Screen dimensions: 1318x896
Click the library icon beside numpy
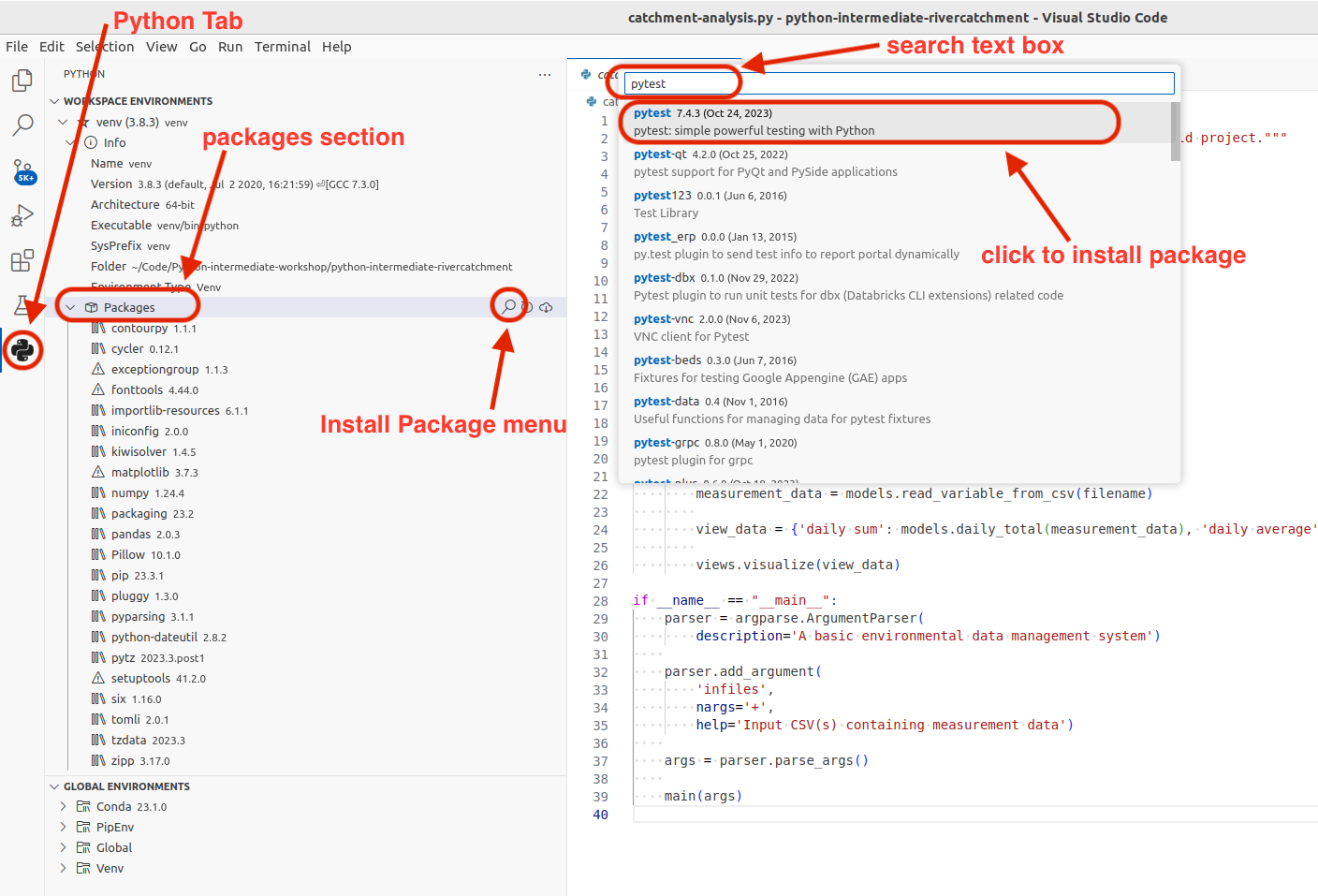click(98, 492)
